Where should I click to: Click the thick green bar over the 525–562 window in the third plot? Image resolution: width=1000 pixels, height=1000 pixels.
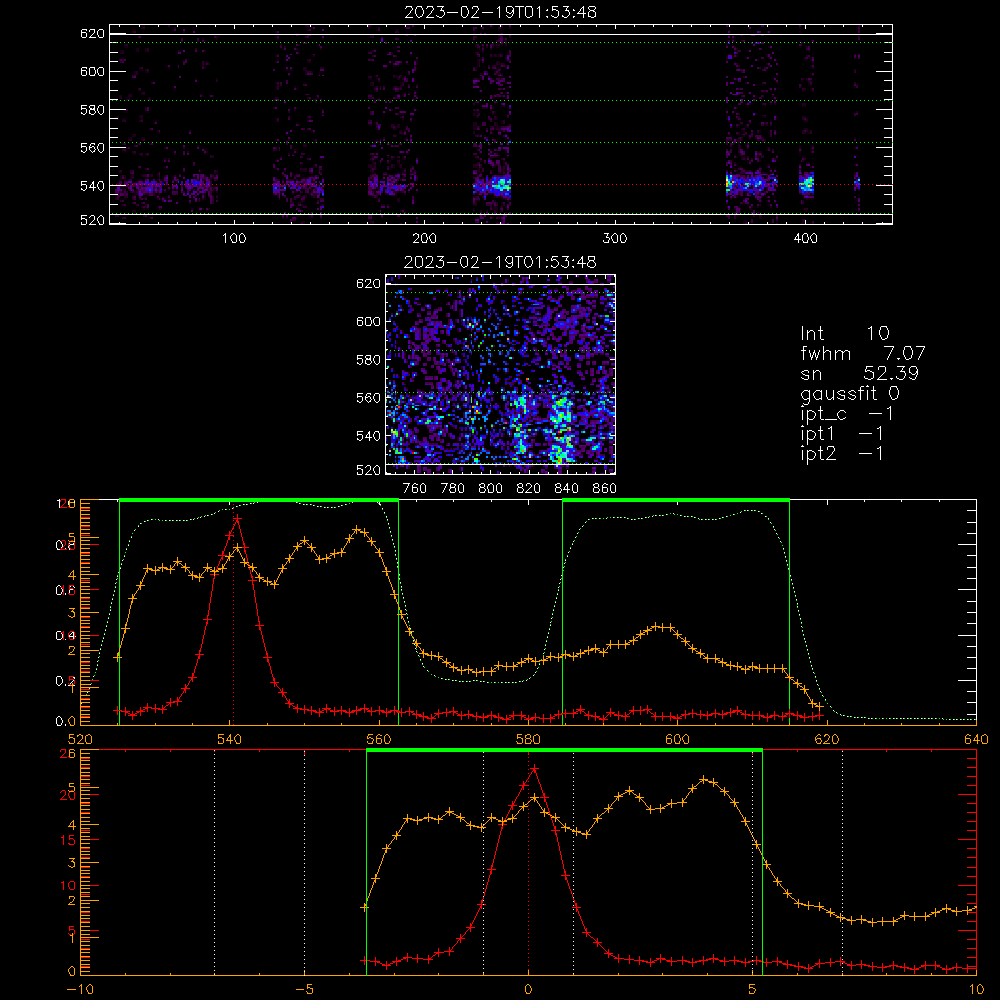(x=259, y=500)
